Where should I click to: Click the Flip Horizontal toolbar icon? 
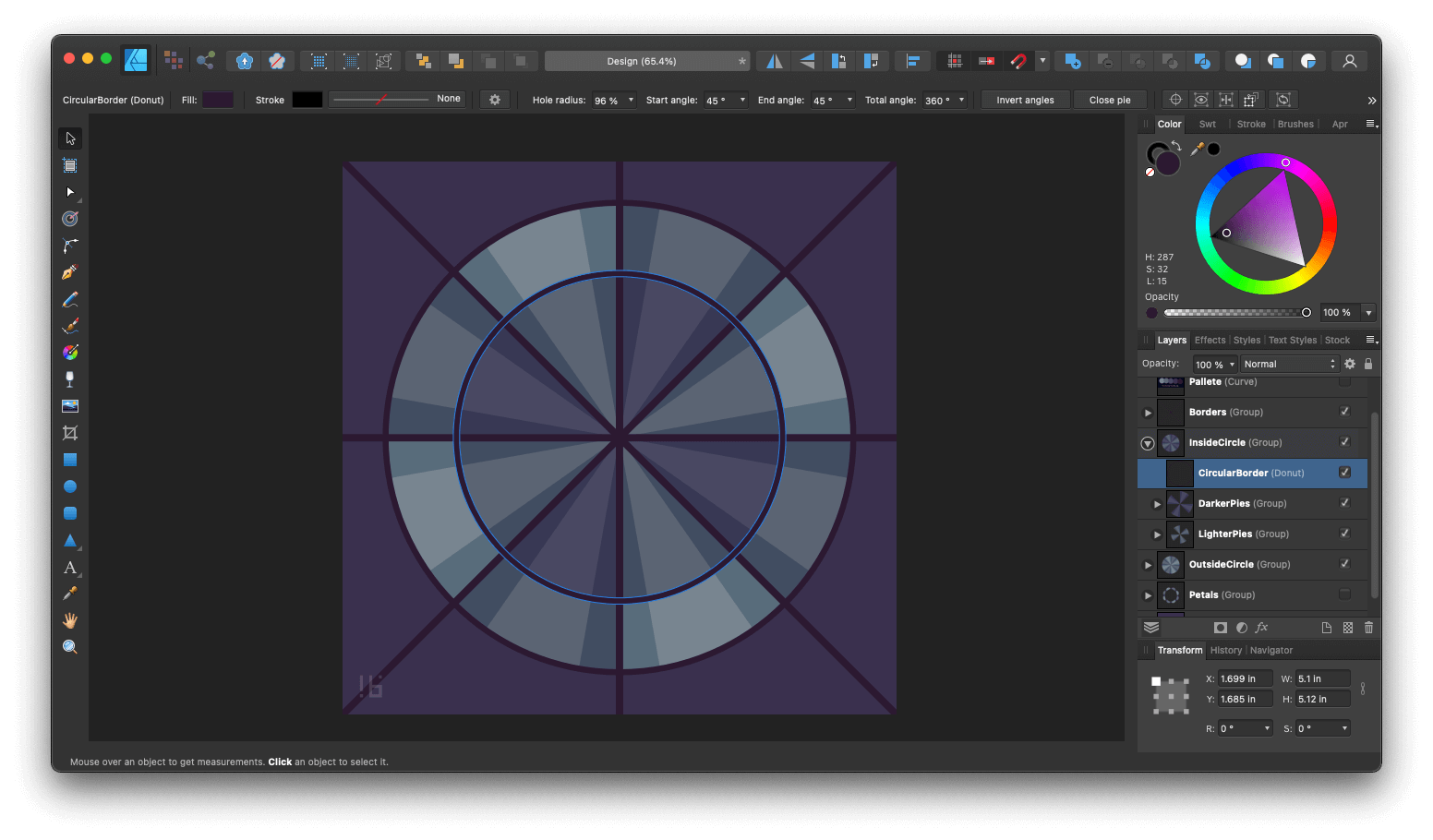point(773,60)
